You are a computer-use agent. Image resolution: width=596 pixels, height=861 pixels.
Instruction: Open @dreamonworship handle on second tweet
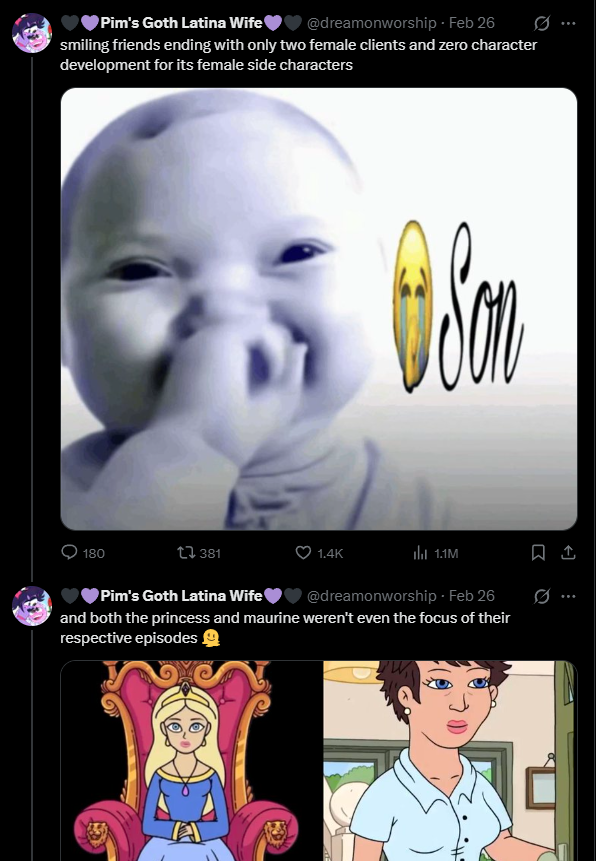(371, 596)
